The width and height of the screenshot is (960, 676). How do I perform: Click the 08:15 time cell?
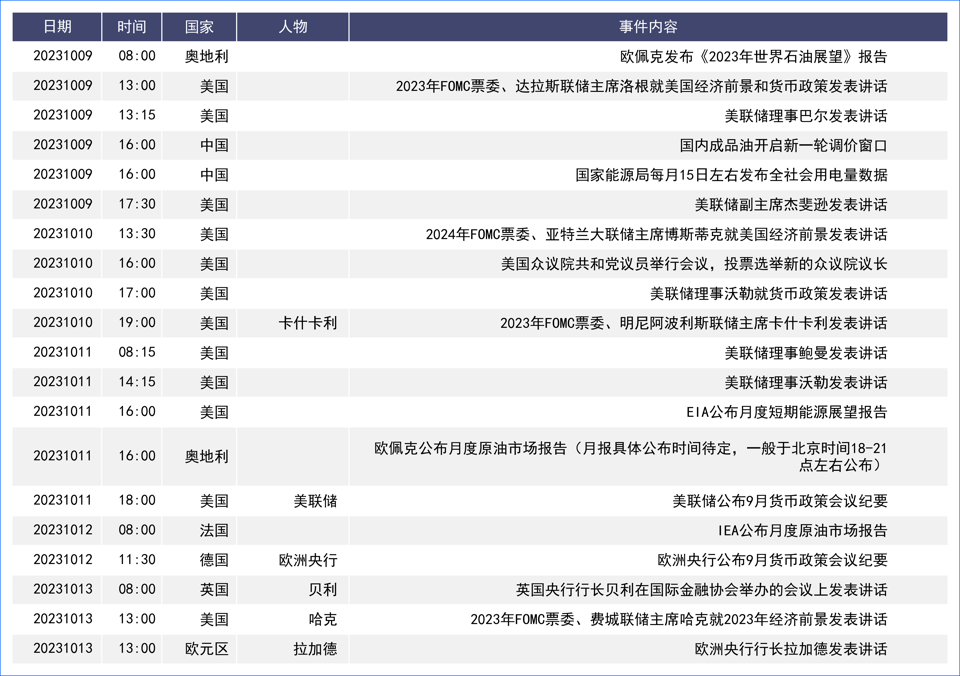pyautogui.click(x=137, y=352)
